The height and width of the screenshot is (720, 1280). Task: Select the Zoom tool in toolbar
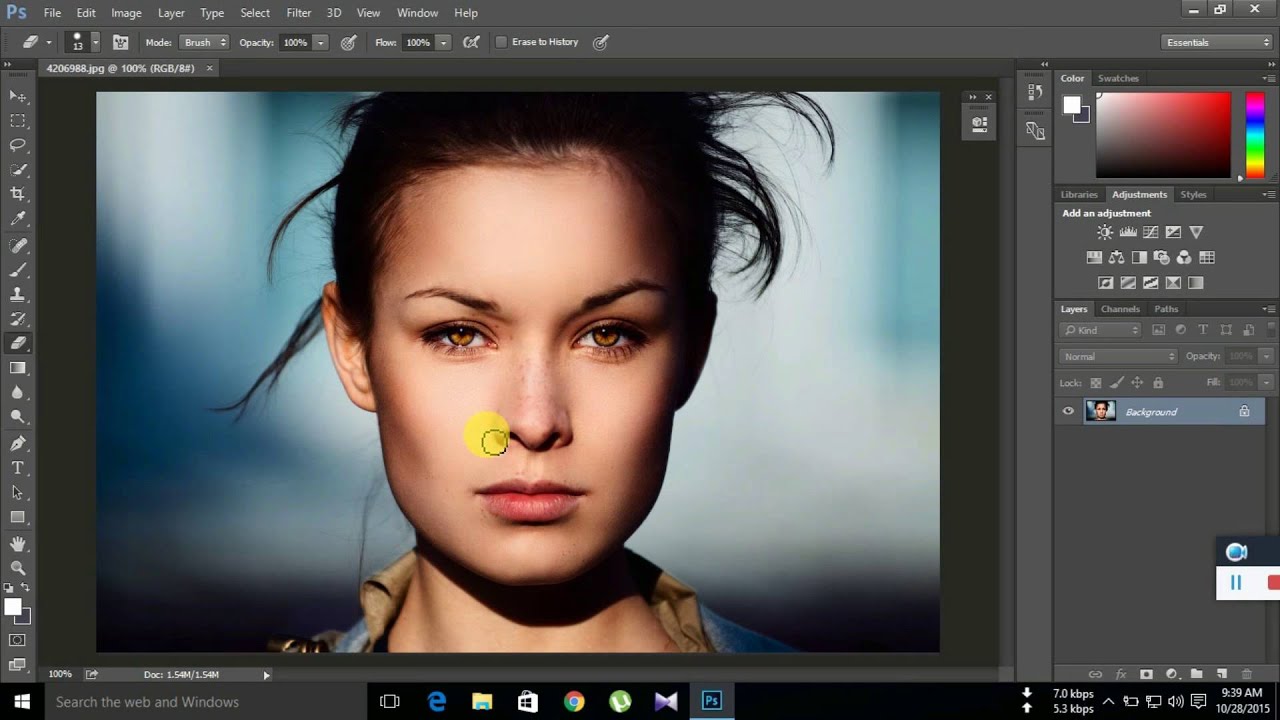tap(18, 567)
